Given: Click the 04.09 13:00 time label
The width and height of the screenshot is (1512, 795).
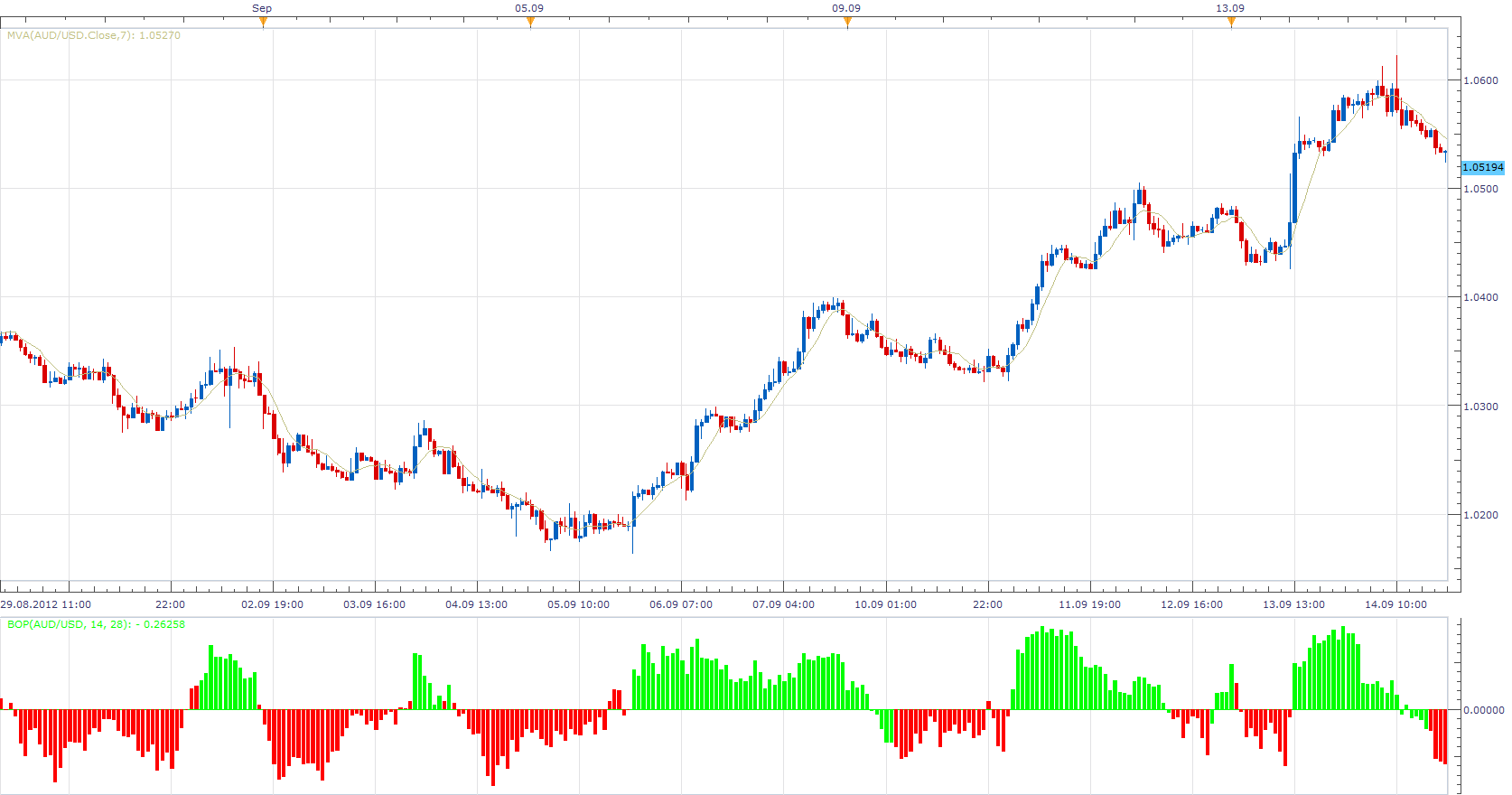Looking at the screenshot, I should pos(476,604).
